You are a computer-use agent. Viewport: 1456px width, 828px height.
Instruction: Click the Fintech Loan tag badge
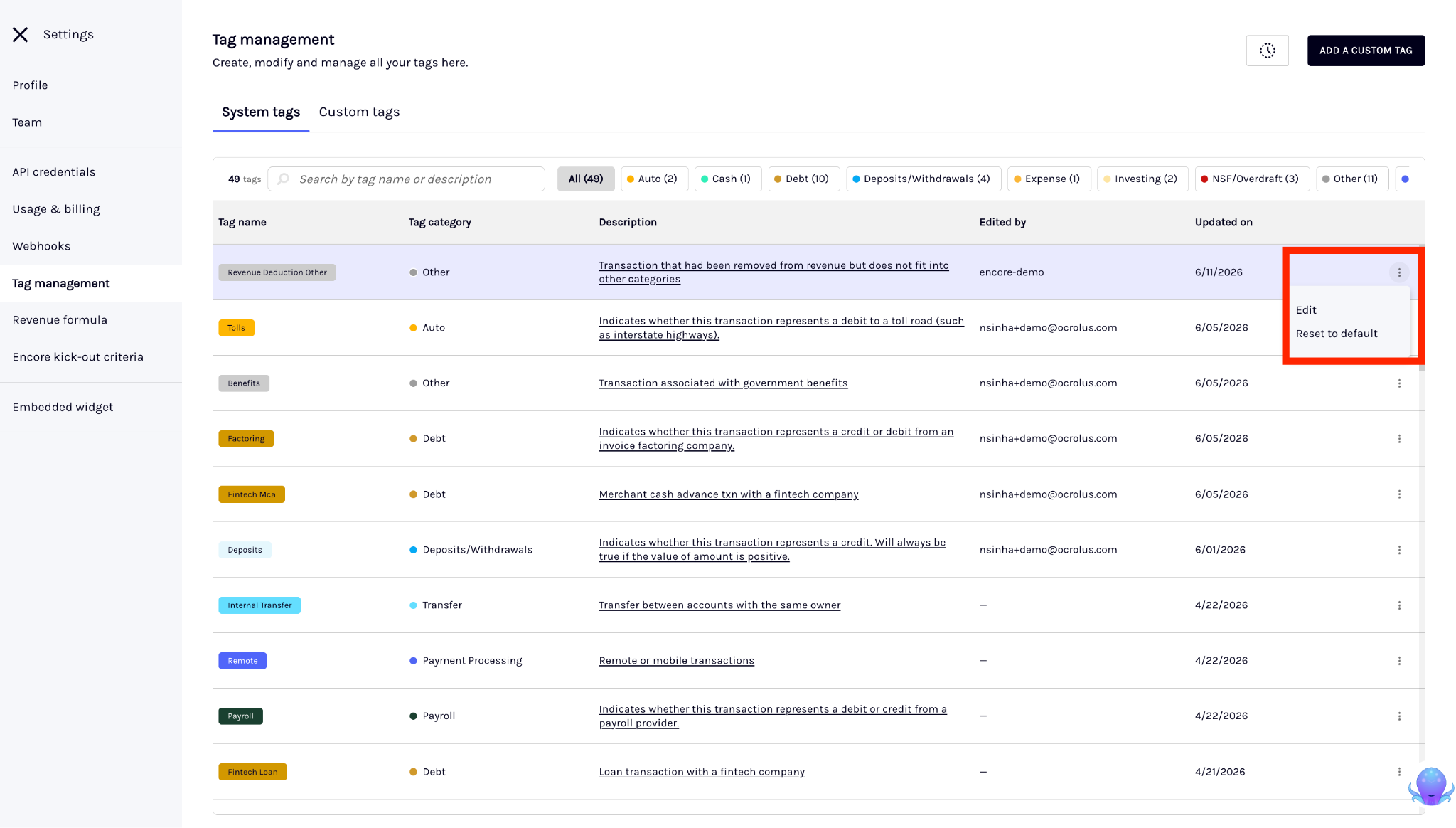pos(252,772)
